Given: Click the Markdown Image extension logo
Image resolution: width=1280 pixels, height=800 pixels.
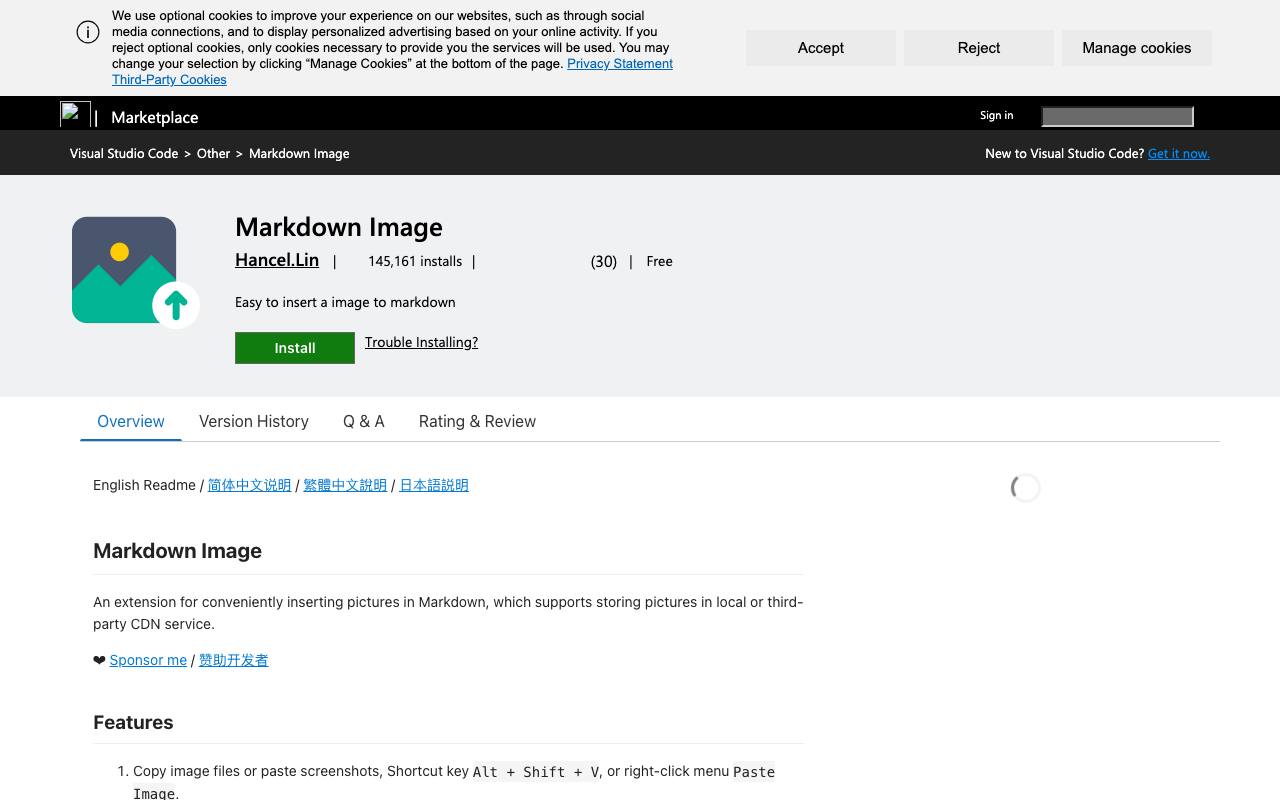Looking at the screenshot, I should pos(136,272).
